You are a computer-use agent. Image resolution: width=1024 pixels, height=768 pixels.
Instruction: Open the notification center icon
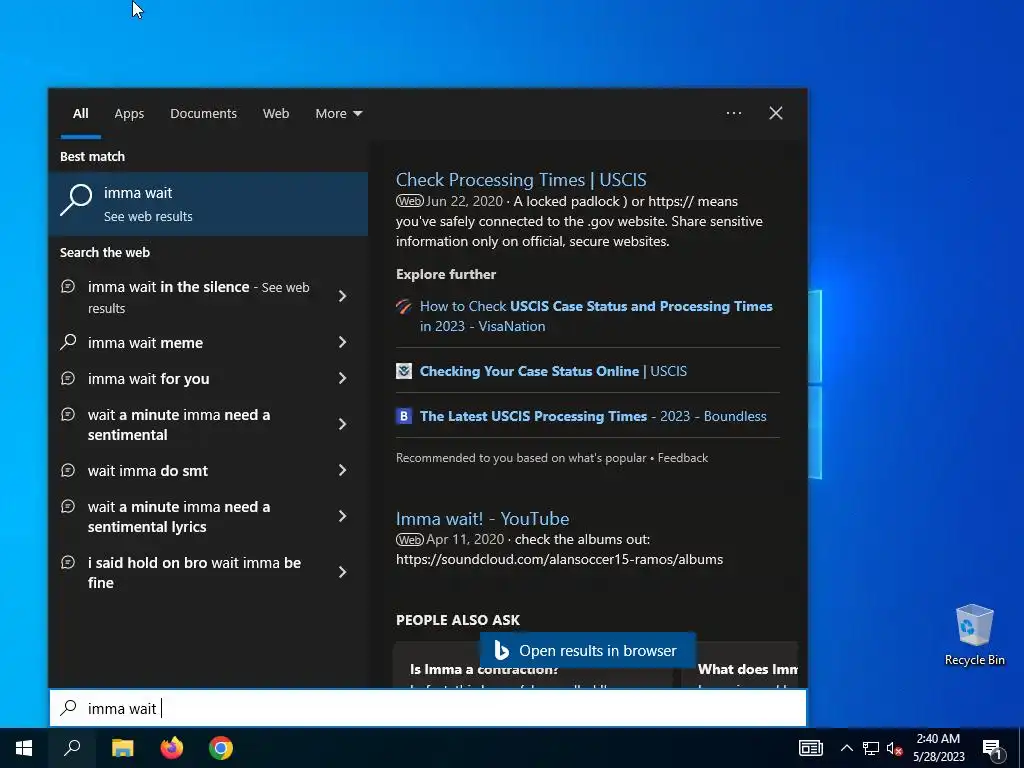coord(993,750)
